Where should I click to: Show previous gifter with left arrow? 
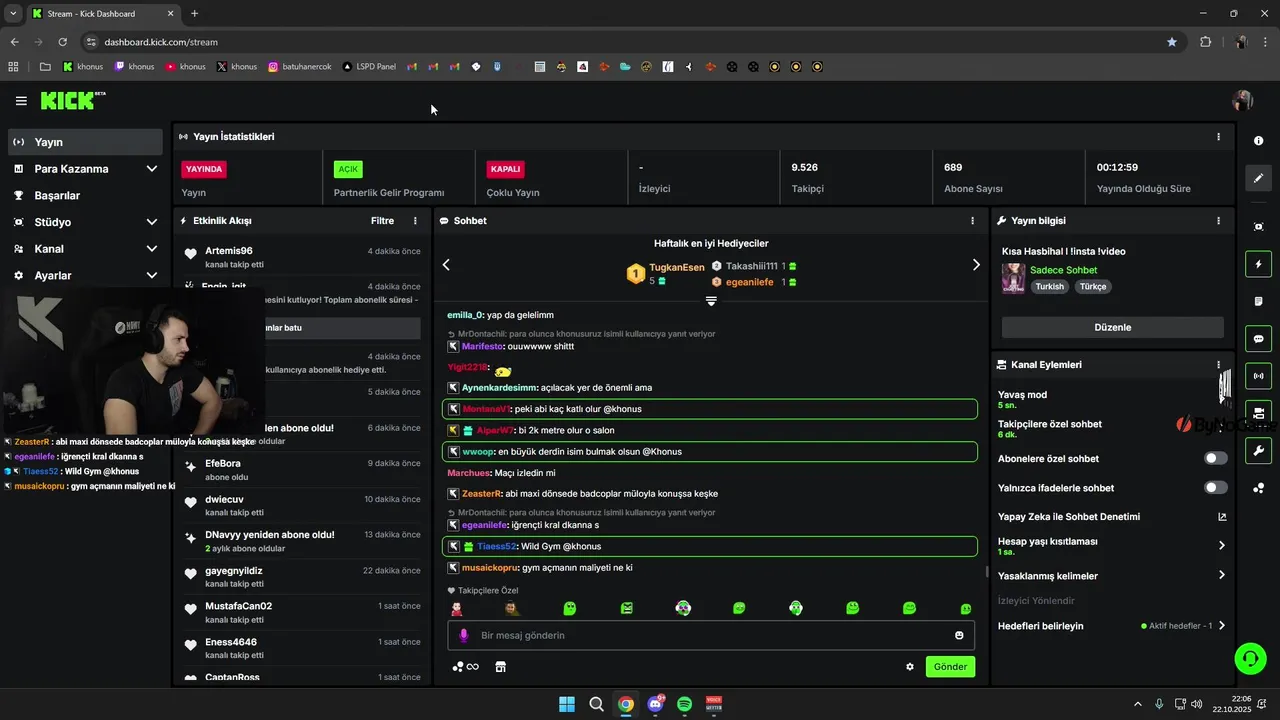pos(446,265)
